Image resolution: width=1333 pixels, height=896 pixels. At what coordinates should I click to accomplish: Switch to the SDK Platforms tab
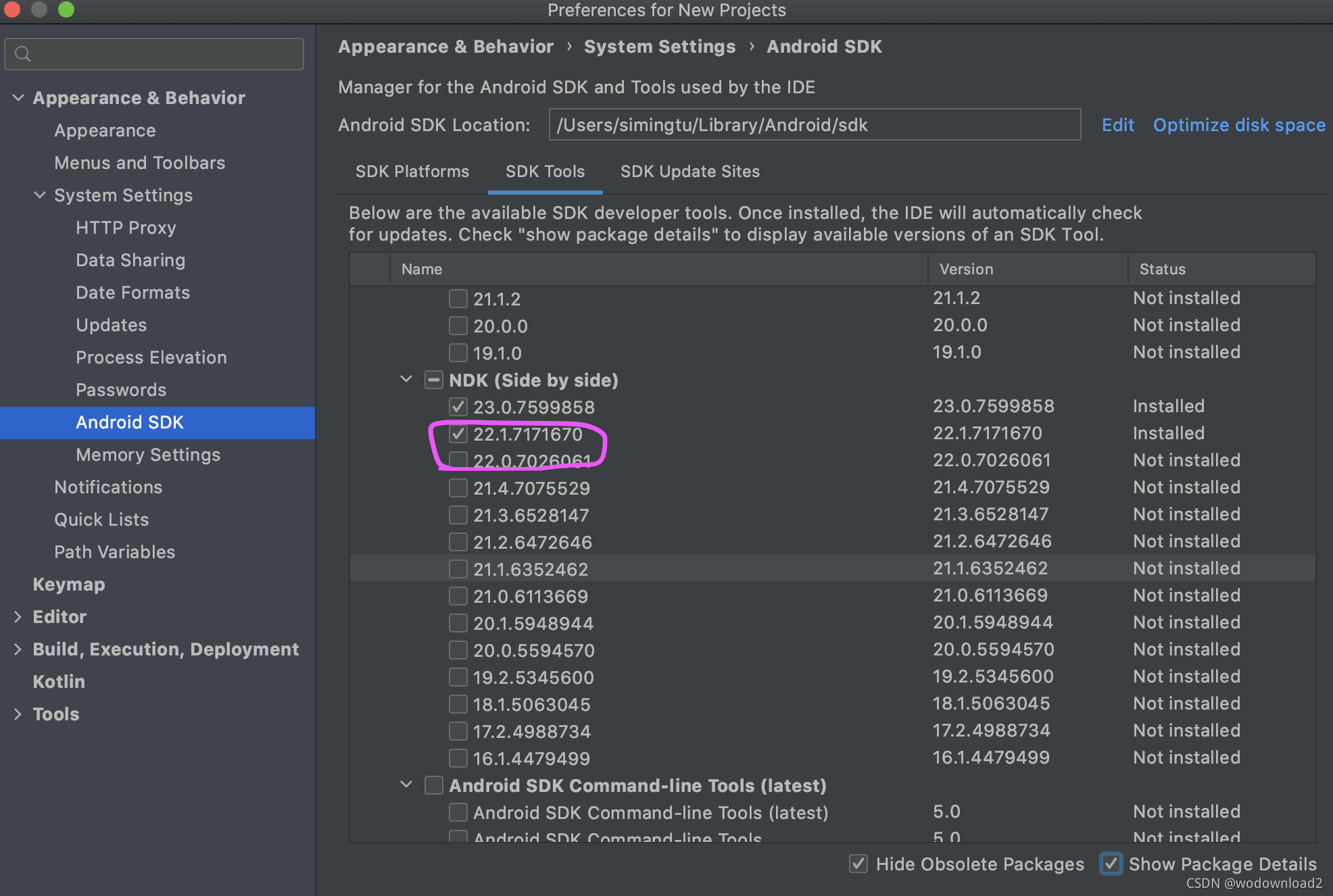click(x=412, y=172)
